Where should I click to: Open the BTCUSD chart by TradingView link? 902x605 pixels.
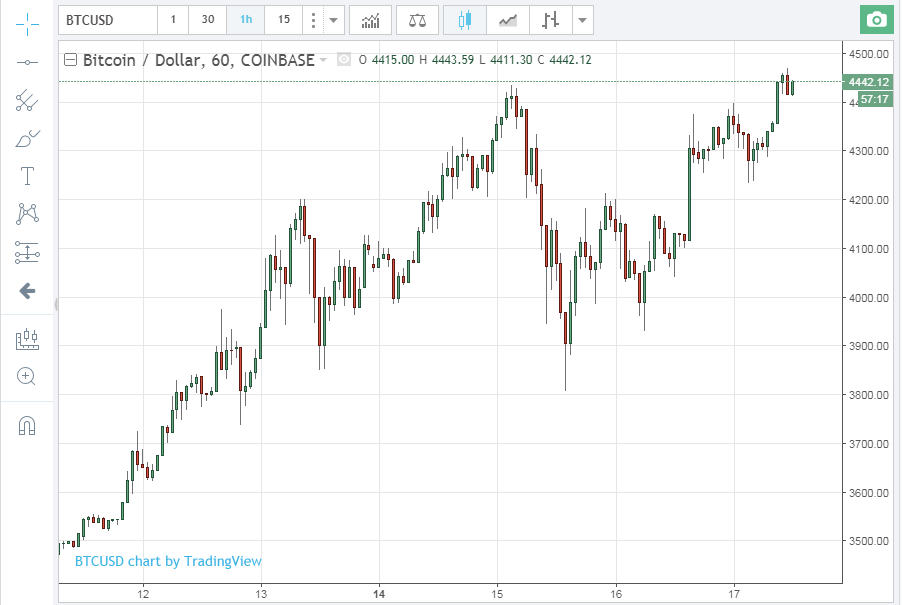168,561
